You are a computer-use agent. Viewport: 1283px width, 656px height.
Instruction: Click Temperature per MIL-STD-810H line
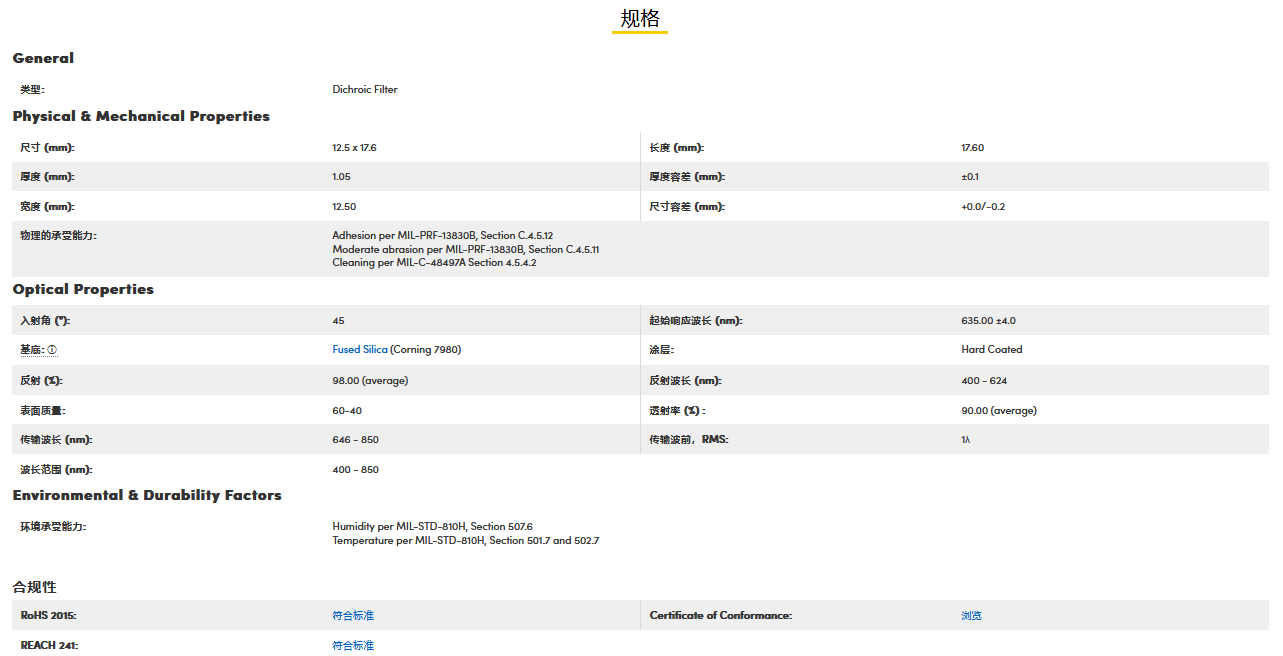coord(466,541)
